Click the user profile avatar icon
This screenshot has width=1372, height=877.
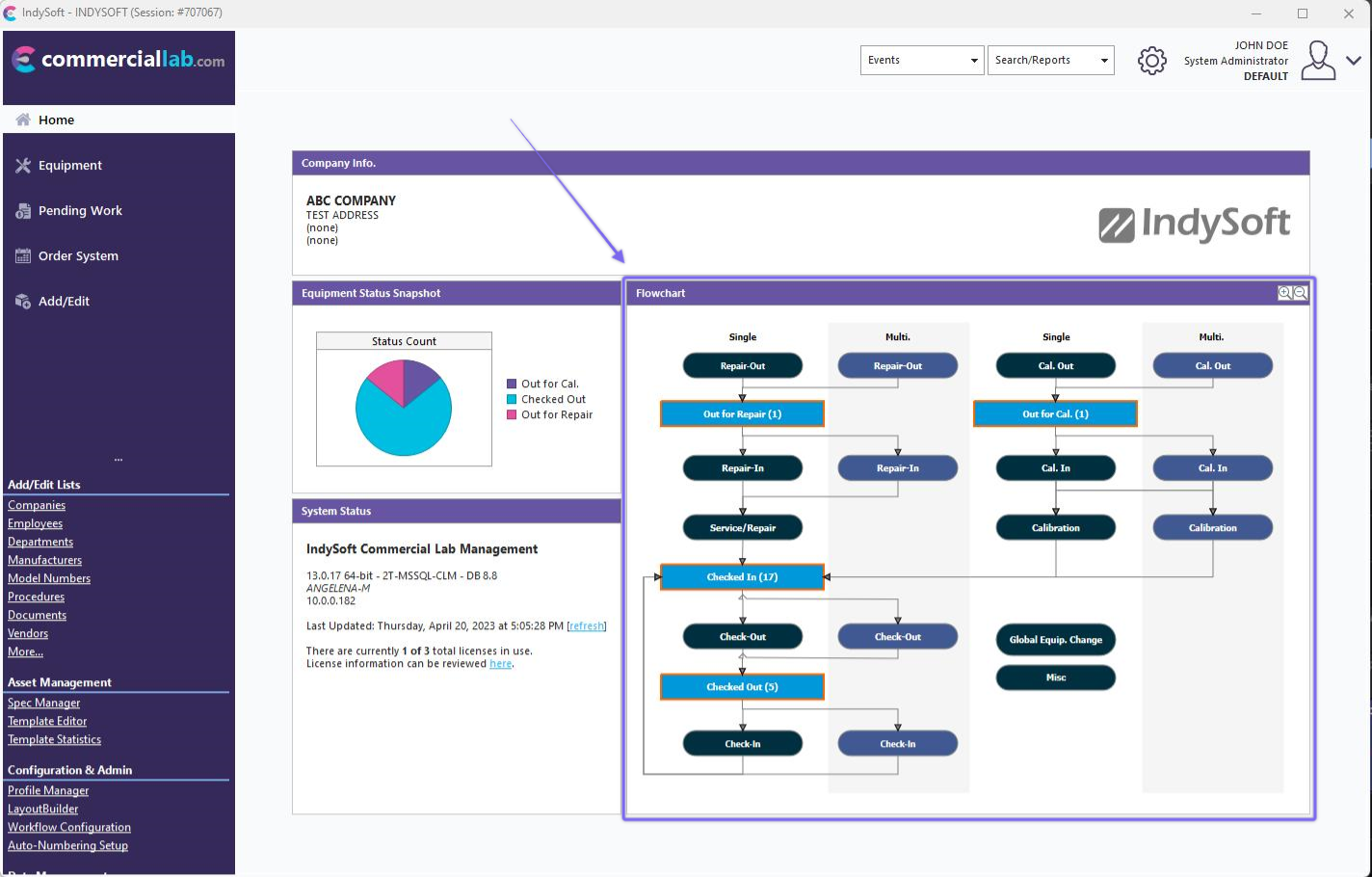point(1317,60)
